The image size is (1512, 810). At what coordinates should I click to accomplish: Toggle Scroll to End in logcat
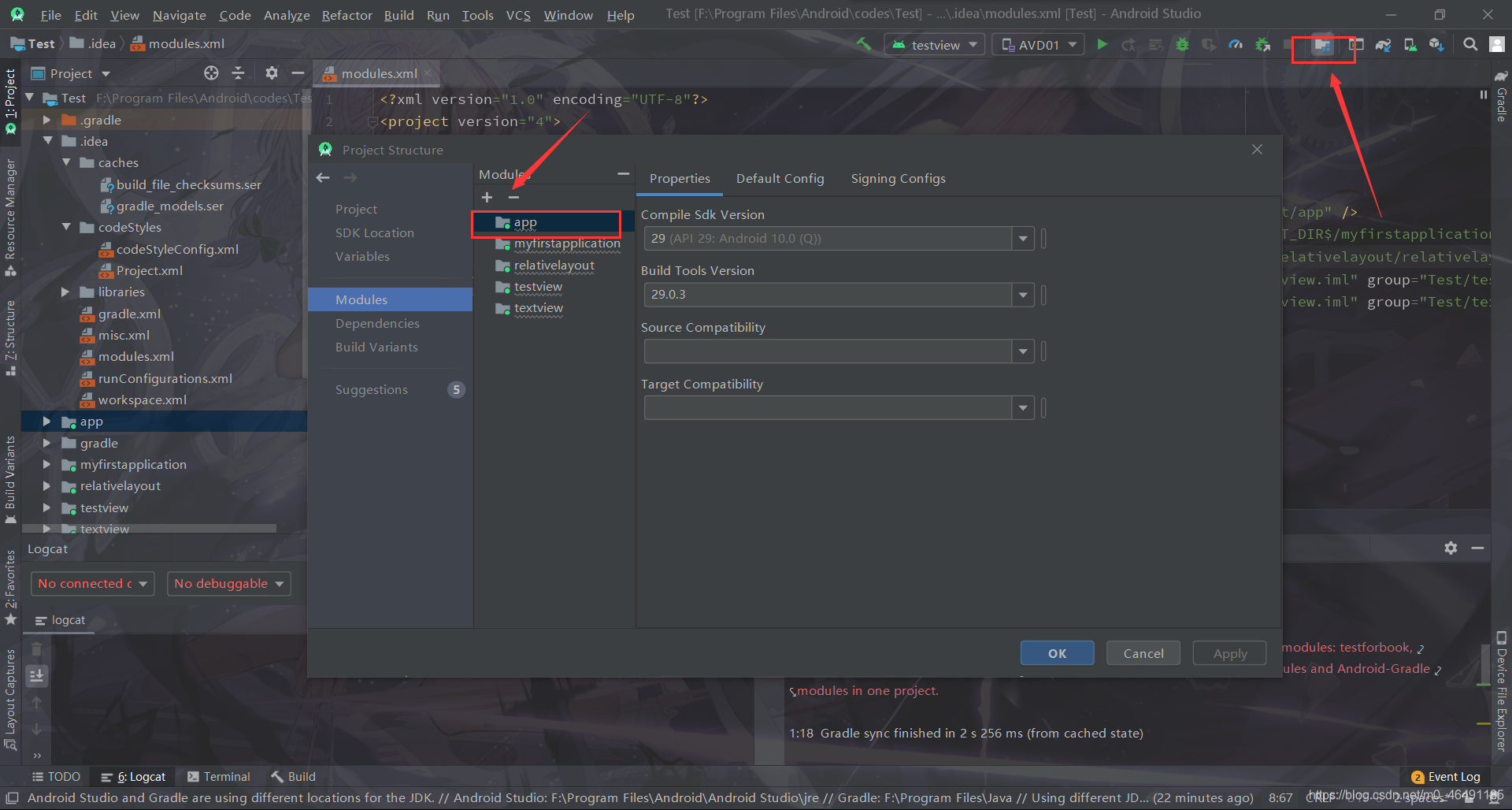[x=36, y=675]
